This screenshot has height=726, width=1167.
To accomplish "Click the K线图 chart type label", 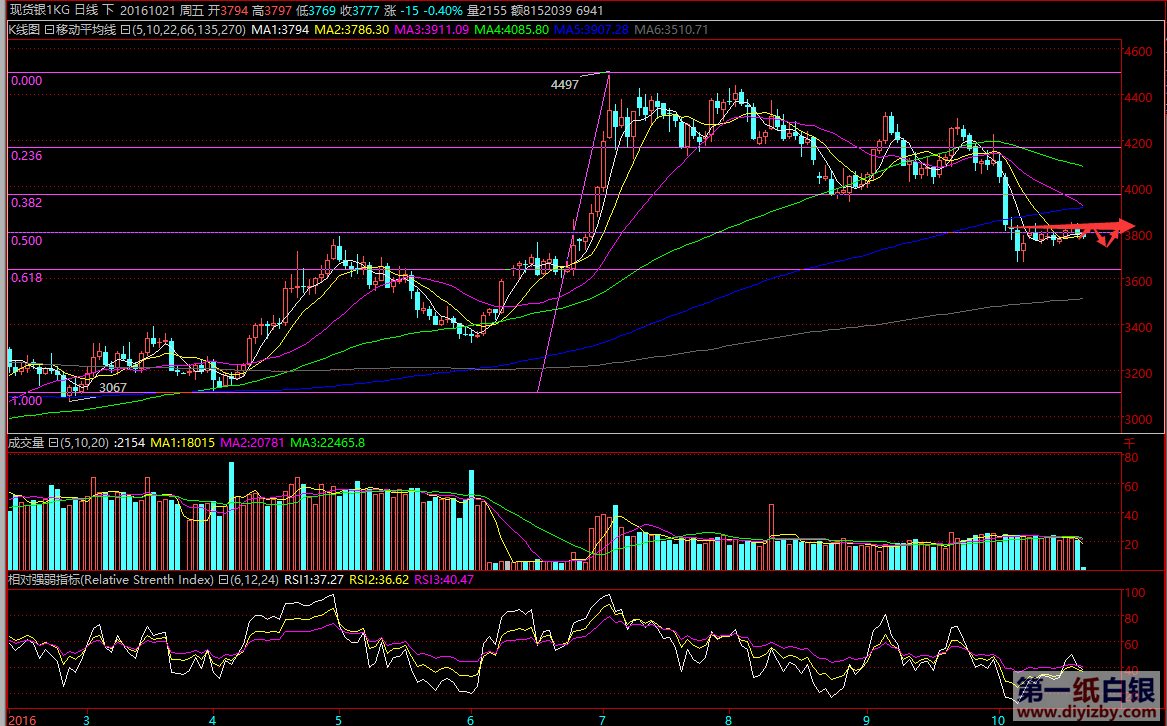I will tap(22, 30).
